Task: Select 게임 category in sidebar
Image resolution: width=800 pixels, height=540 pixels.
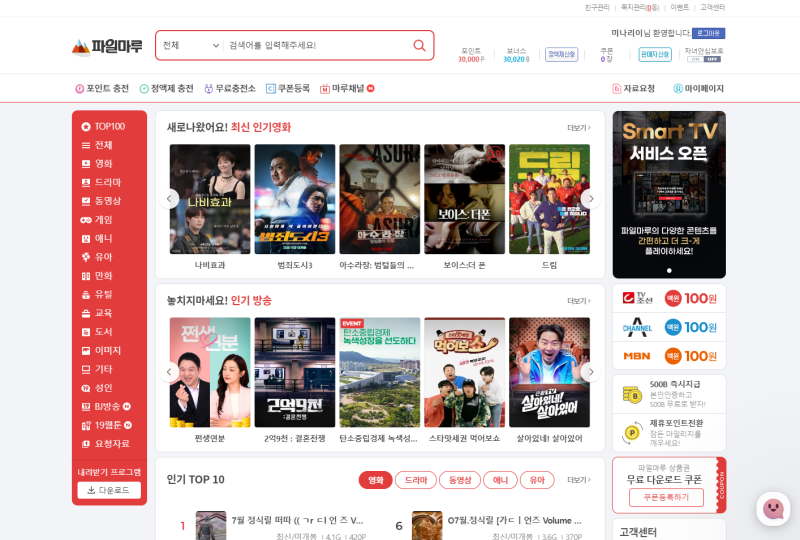Action: click(x=97, y=219)
